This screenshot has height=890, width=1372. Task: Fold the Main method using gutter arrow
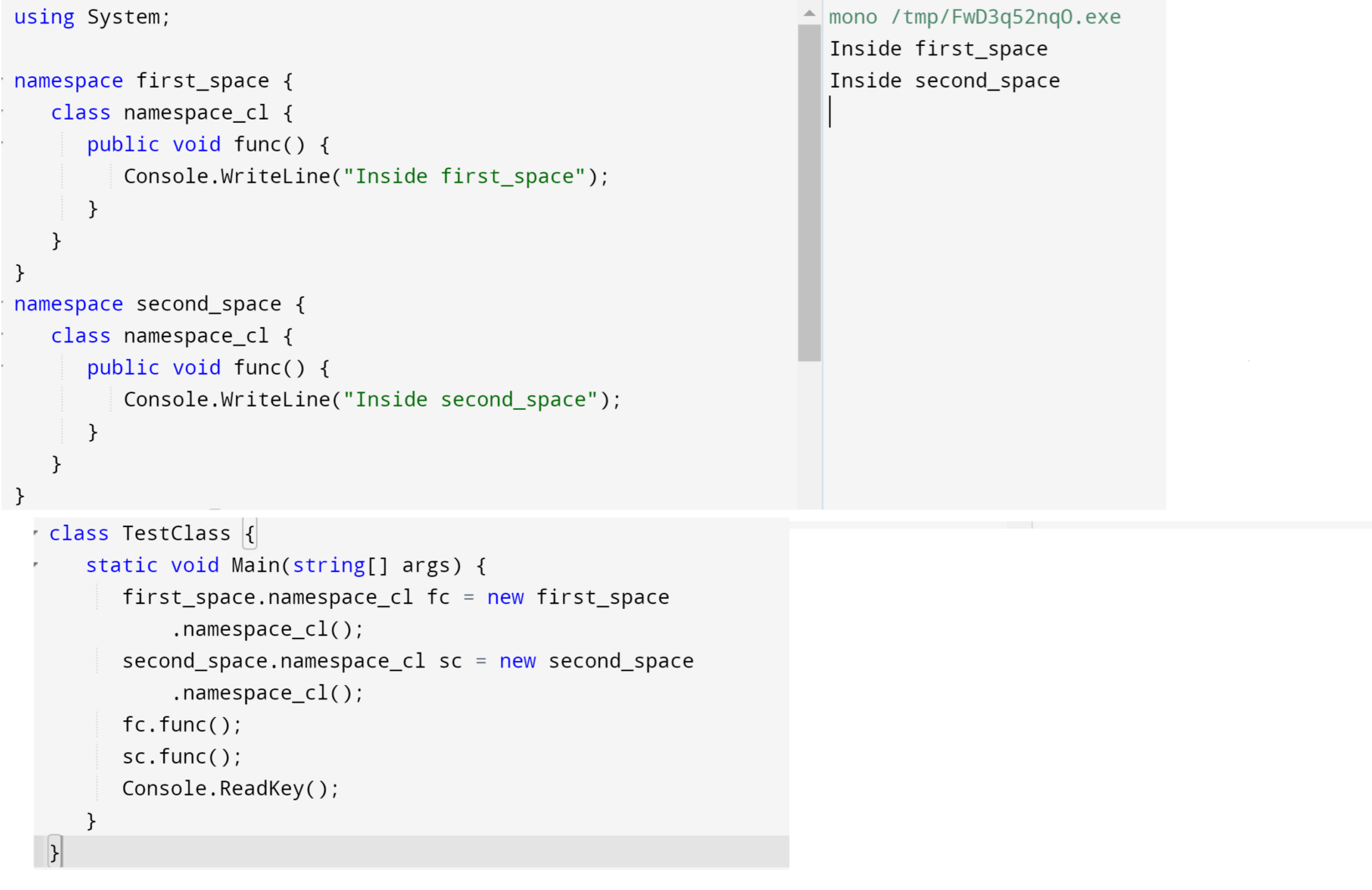(x=36, y=565)
